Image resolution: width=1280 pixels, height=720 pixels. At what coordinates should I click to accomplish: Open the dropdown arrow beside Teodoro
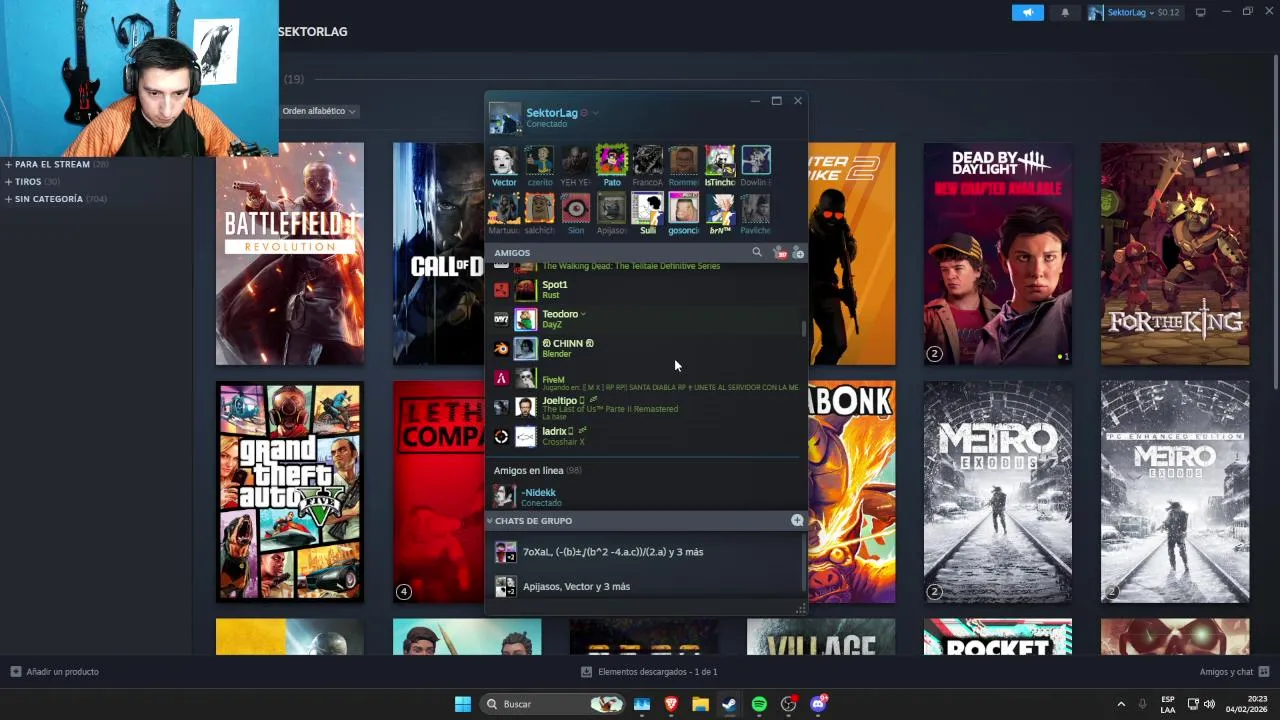(583, 314)
